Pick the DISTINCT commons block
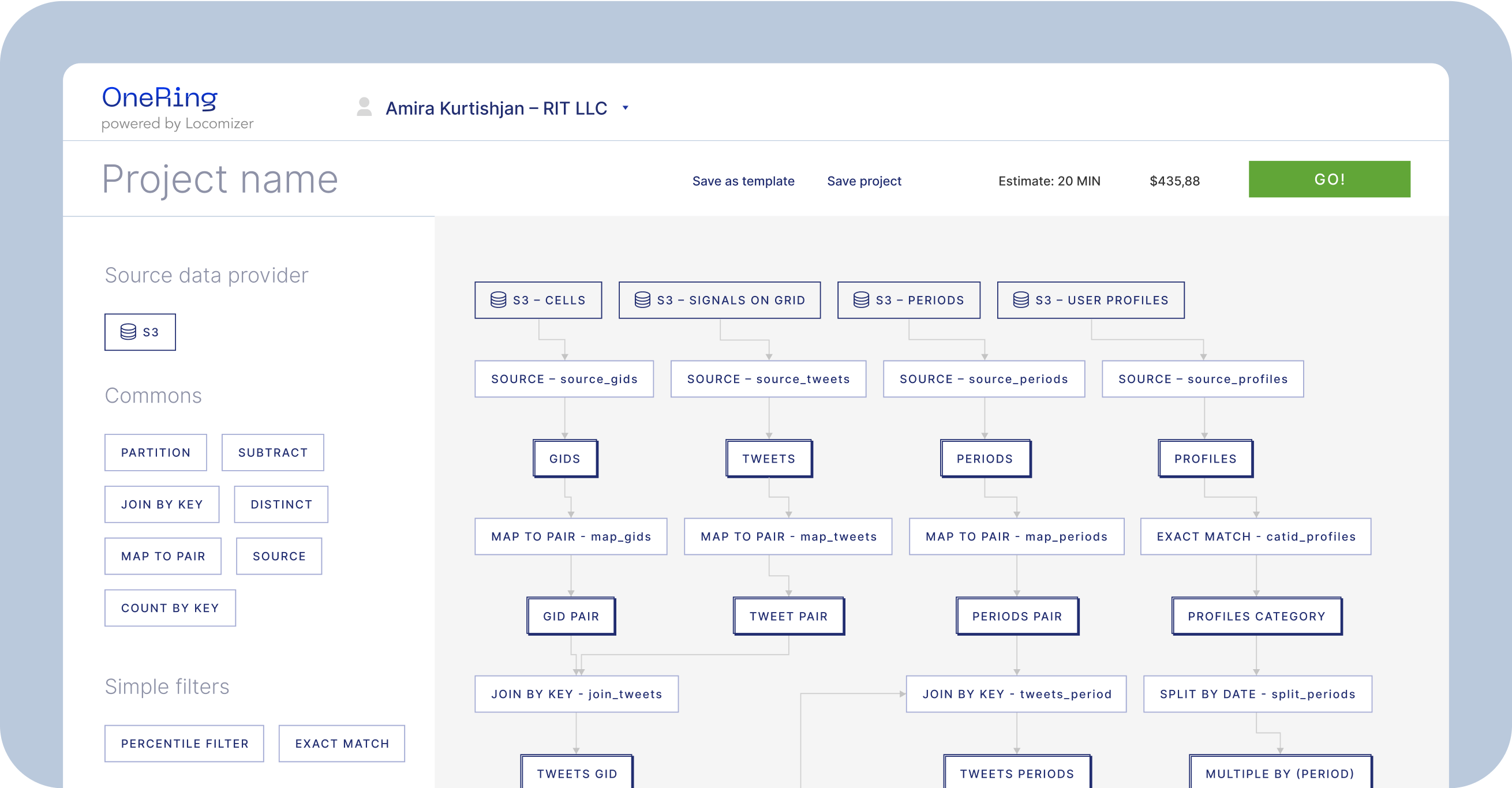1512x788 pixels. pyautogui.click(x=280, y=504)
